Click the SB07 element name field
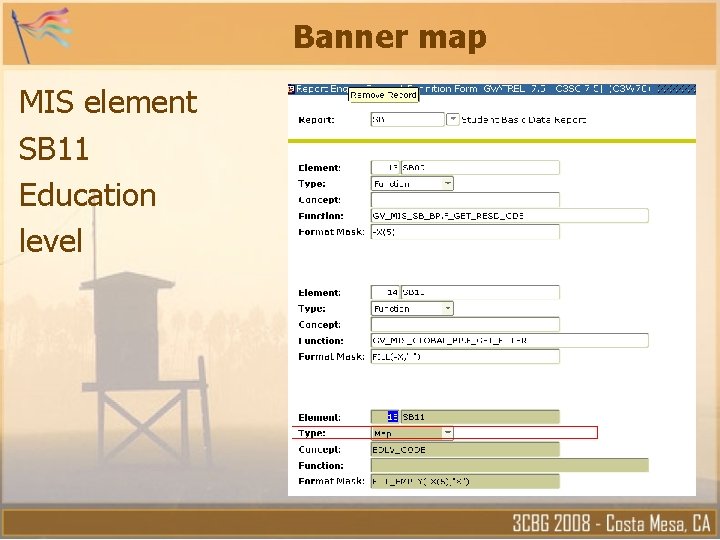This screenshot has height=540, width=720. [x=480, y=168]
